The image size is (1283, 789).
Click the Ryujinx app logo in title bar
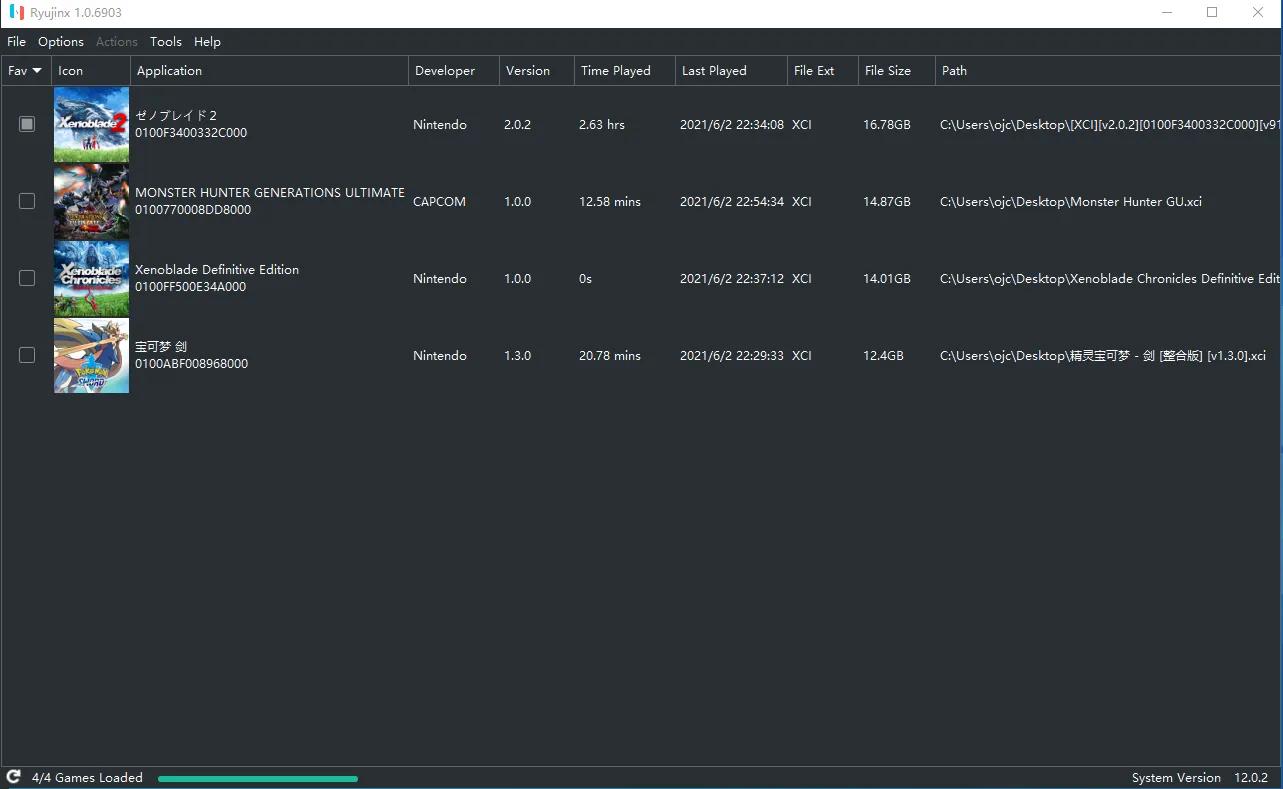(x=17, y=13)
